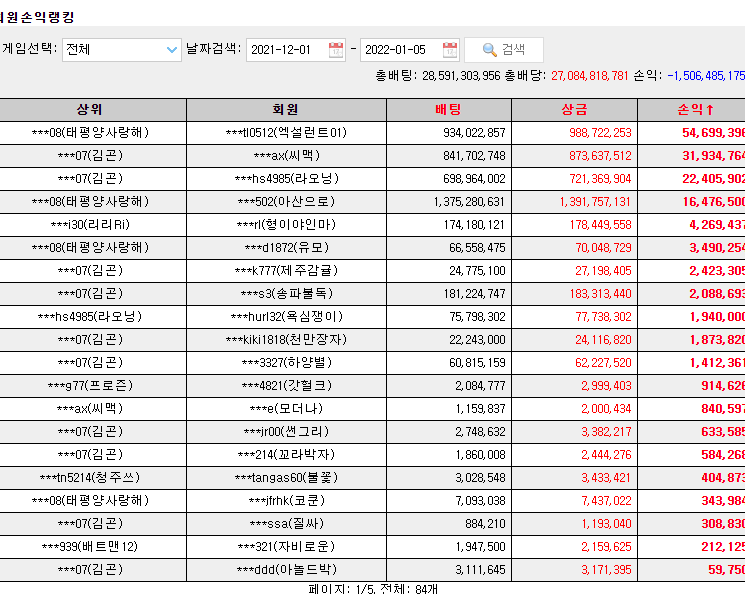
Task: Click prize amount 988,722,253
Action: point(600,133)
